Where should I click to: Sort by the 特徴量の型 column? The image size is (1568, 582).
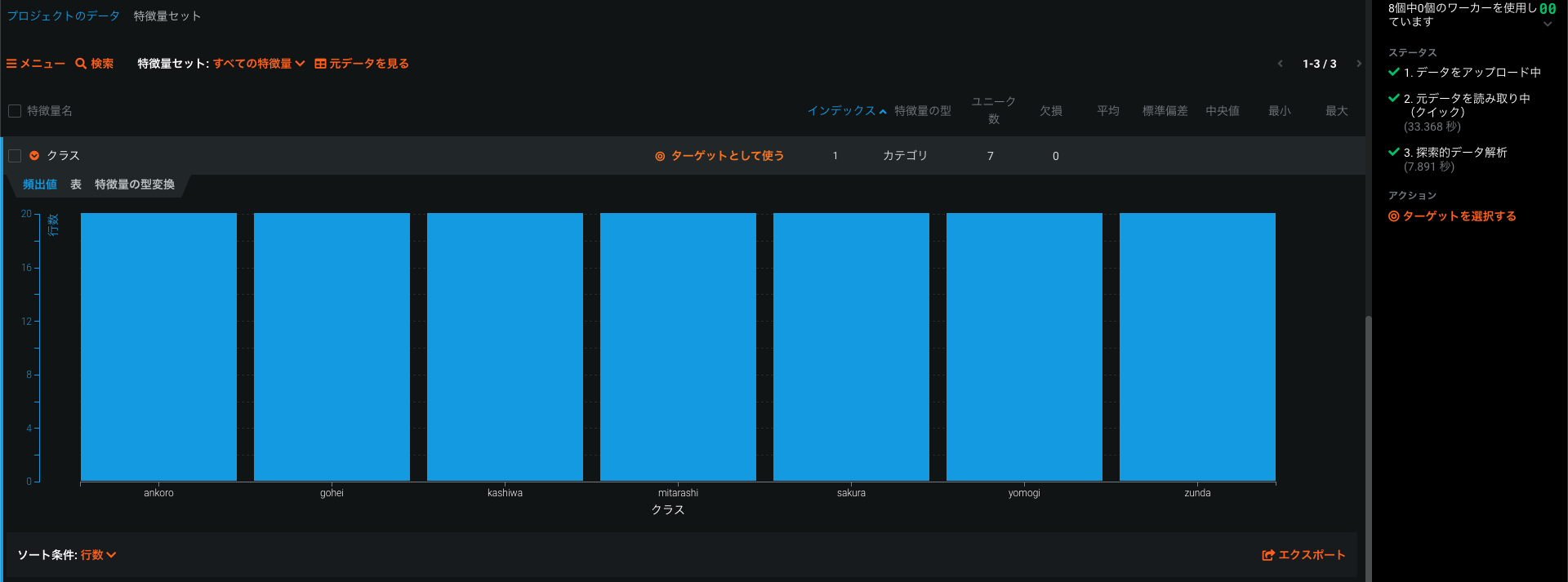pyautogui.click(x=923, y=111)
